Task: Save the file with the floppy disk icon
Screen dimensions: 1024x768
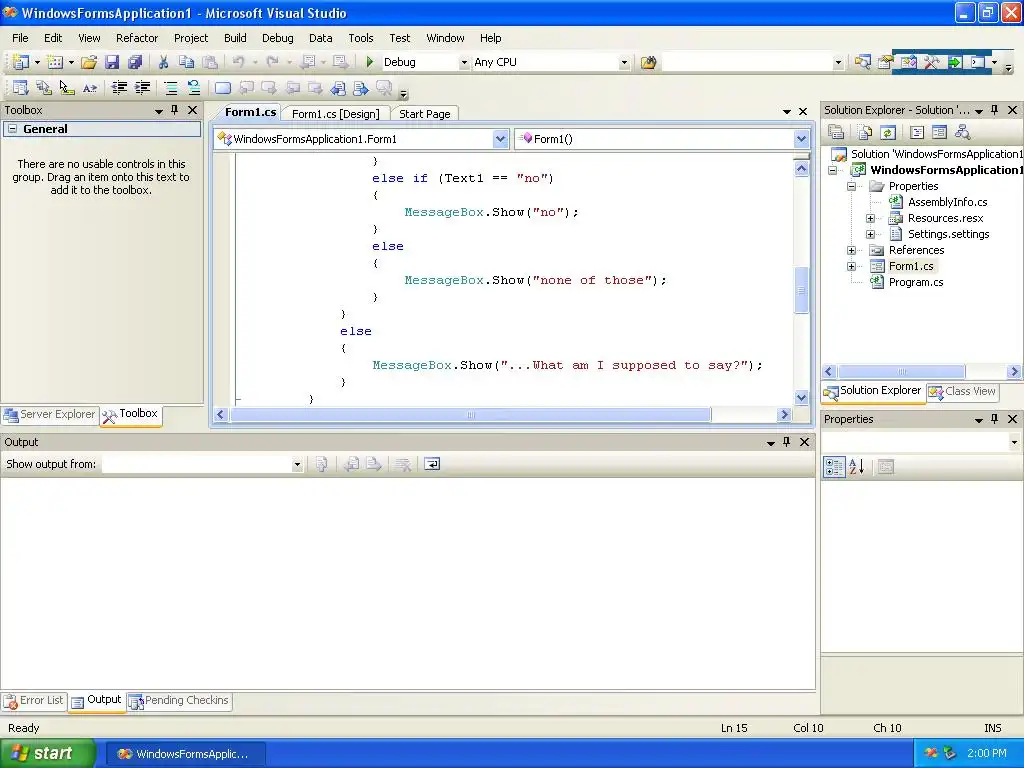Action: tap(112, 62)
